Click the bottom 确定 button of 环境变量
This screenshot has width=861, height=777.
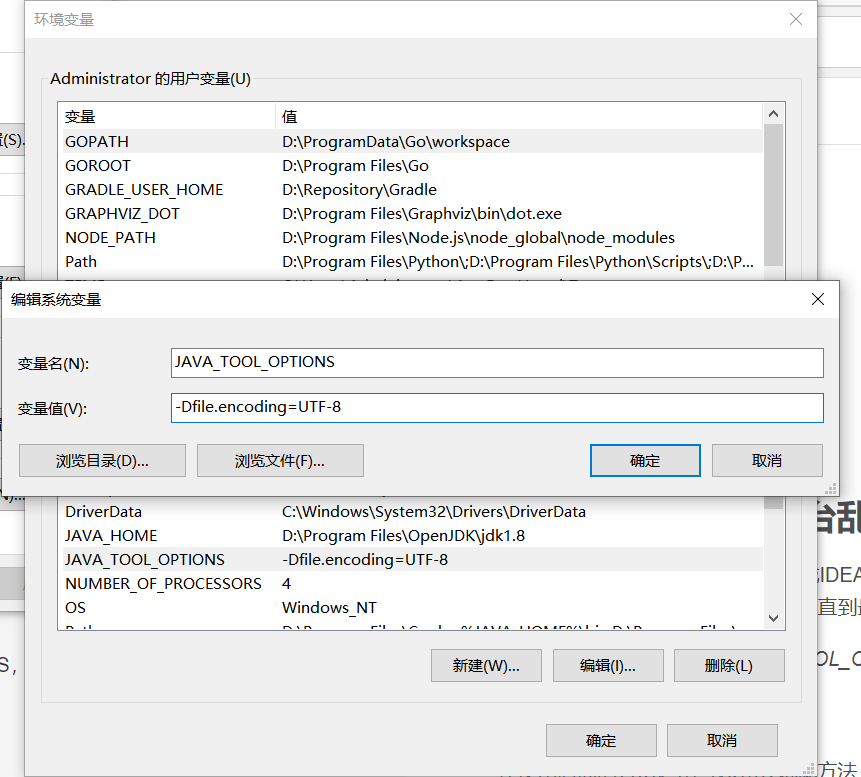click(x=601, y=740)
